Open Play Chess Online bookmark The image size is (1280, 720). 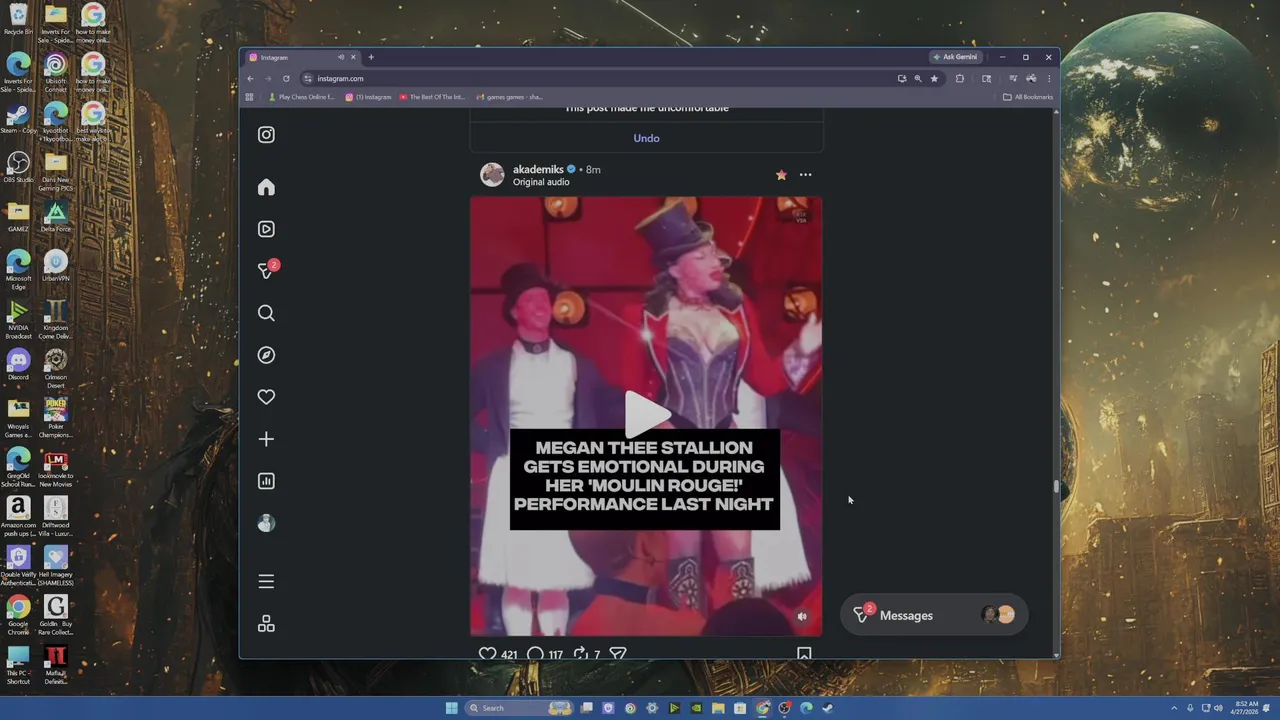302,97
